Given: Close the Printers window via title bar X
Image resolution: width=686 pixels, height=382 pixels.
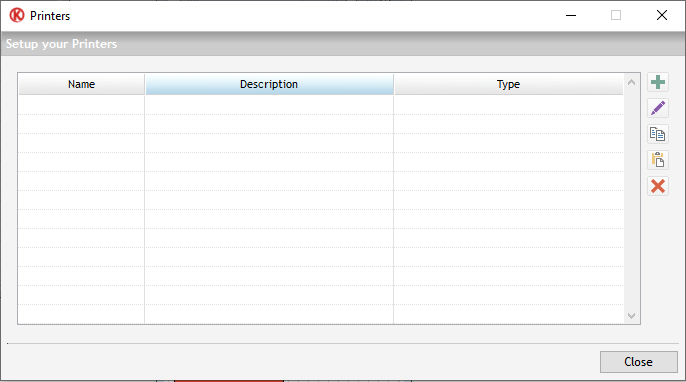Looking at the screenshot, I should pyautogui.click(x=662, y=15).
